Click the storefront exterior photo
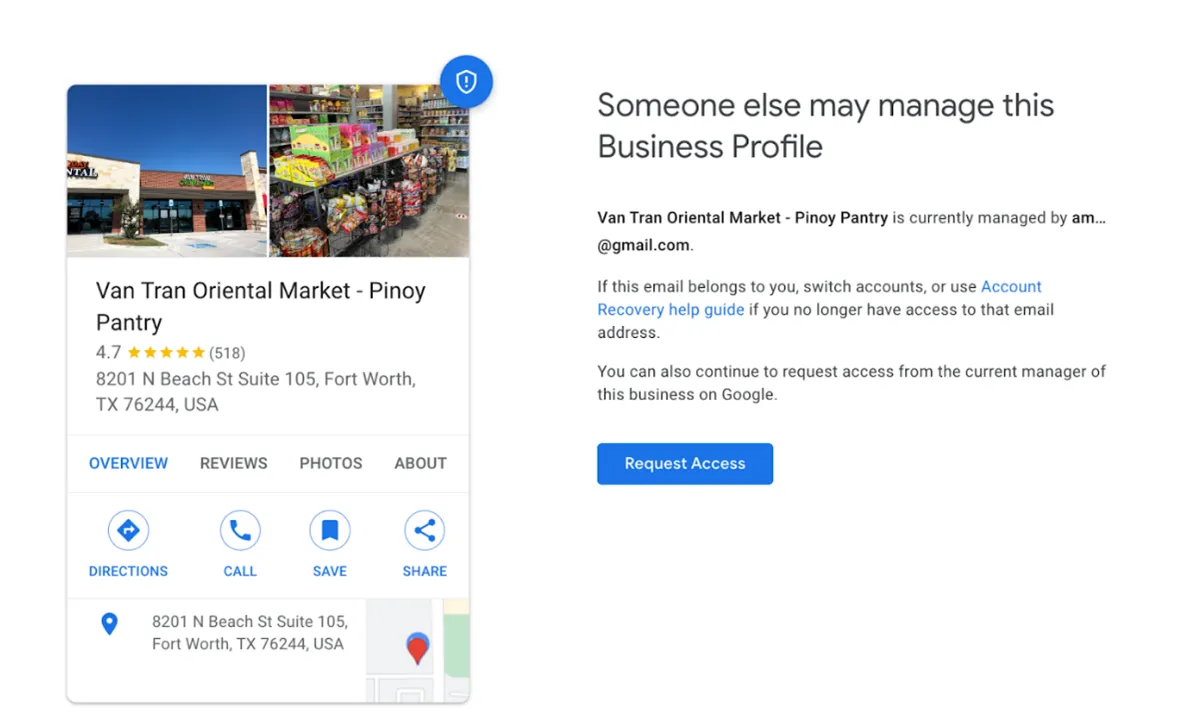 click(165, 168)
